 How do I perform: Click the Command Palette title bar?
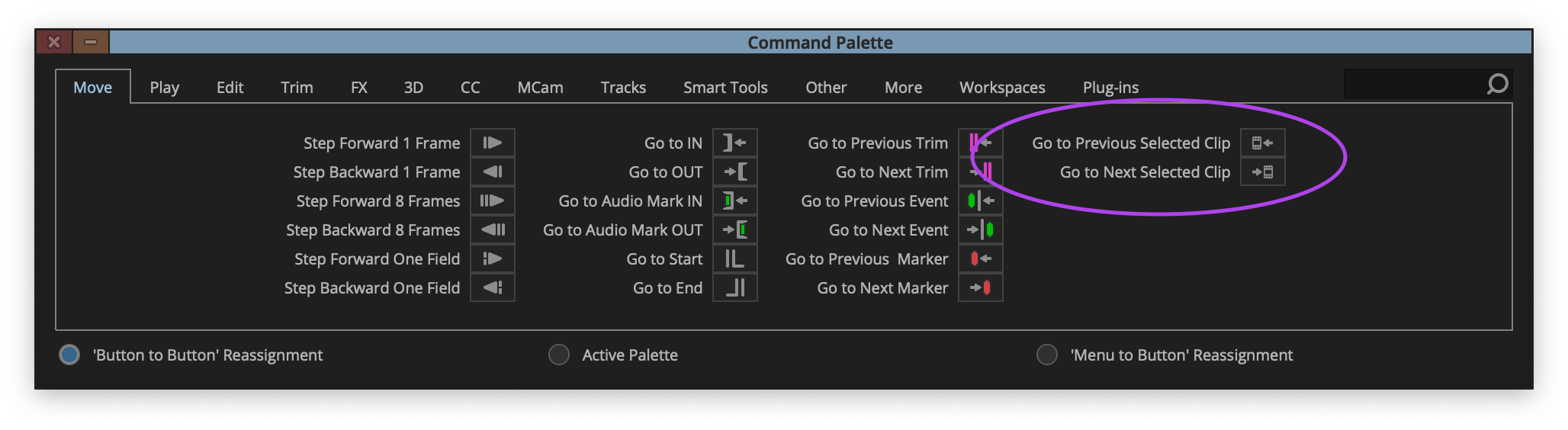[821, 42]
